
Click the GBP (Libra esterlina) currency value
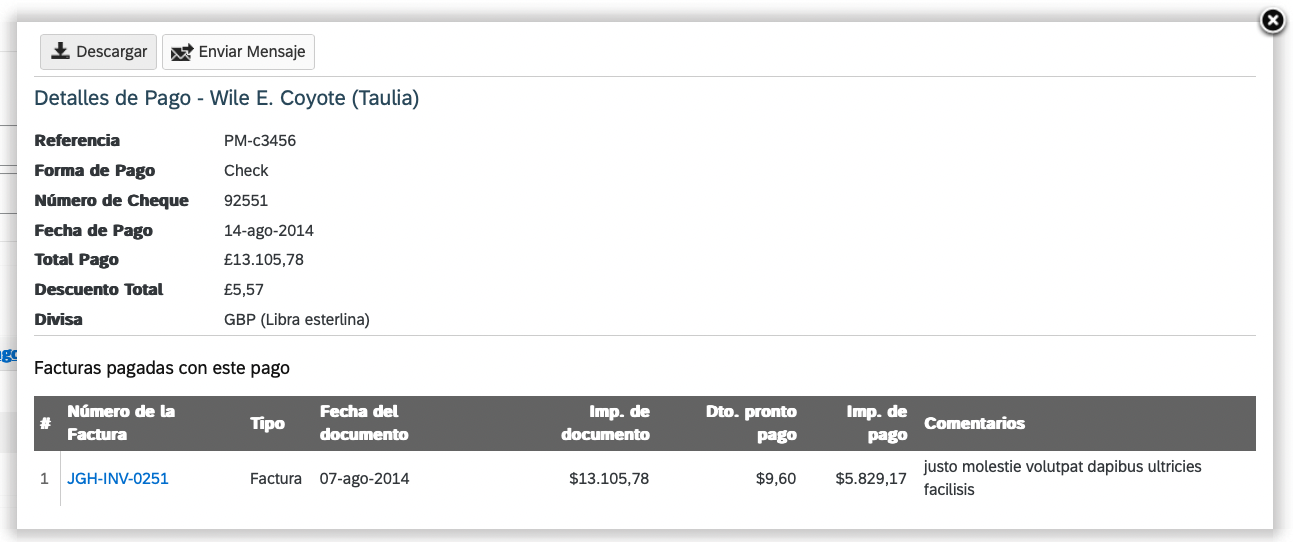[x=297, y=320]
